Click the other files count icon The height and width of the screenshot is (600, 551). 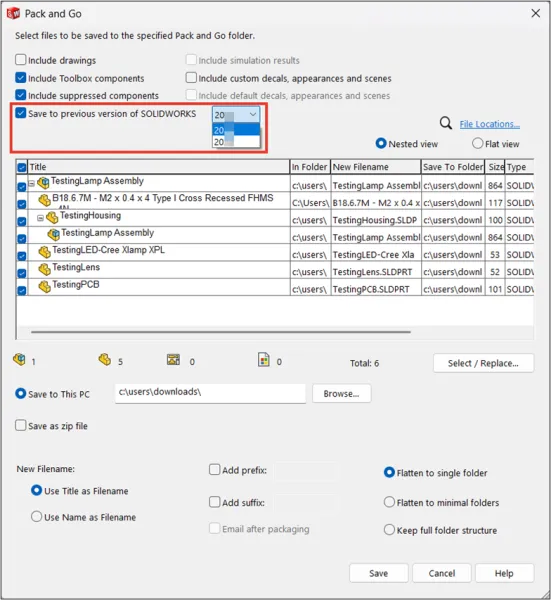point(264,359)
